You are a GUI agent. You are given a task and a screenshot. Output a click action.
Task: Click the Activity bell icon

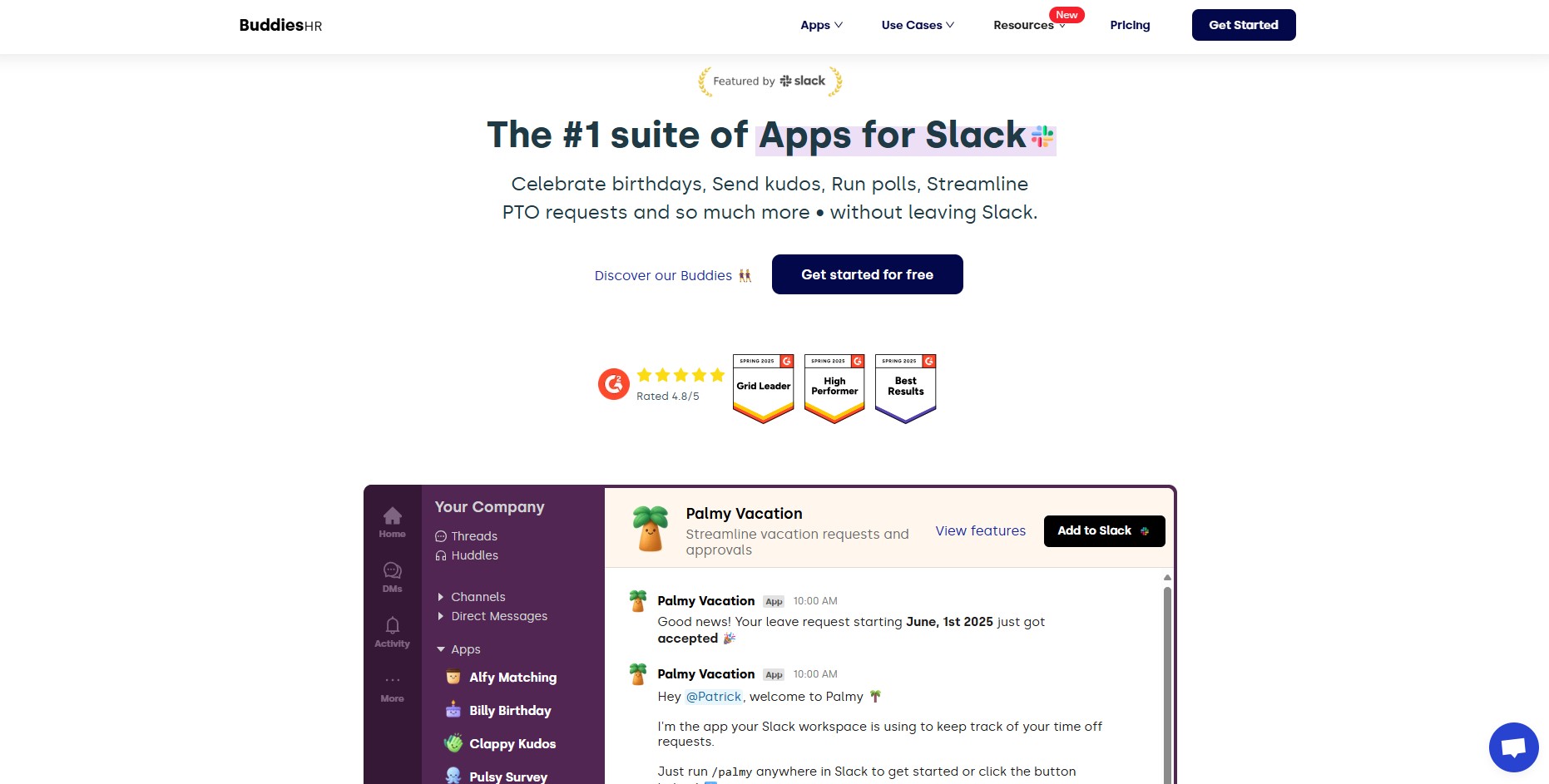392,626
